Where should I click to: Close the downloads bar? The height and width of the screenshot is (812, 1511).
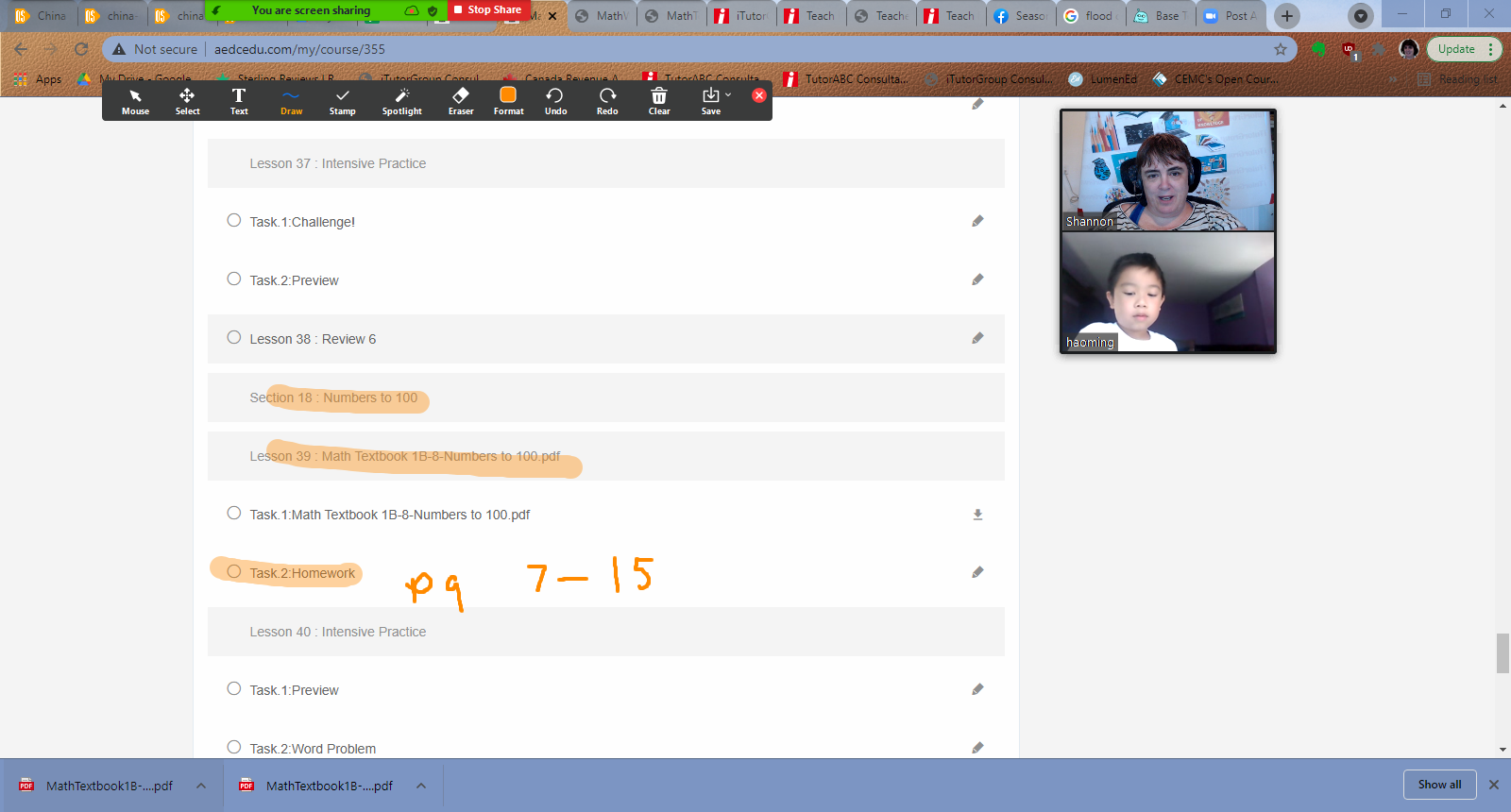point(1494,785)
